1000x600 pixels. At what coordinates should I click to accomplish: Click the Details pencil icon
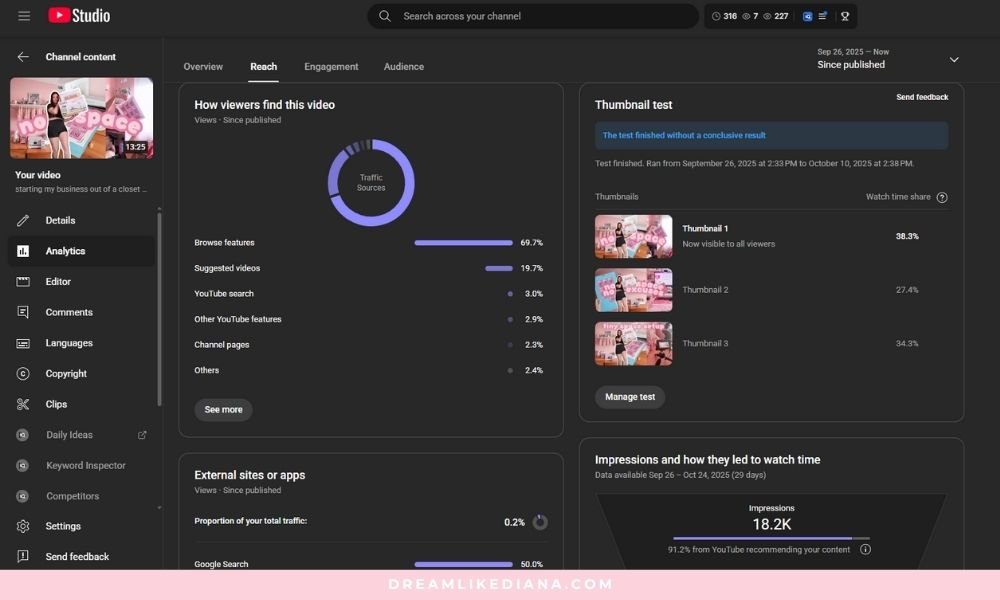click(x=23, y=221)
